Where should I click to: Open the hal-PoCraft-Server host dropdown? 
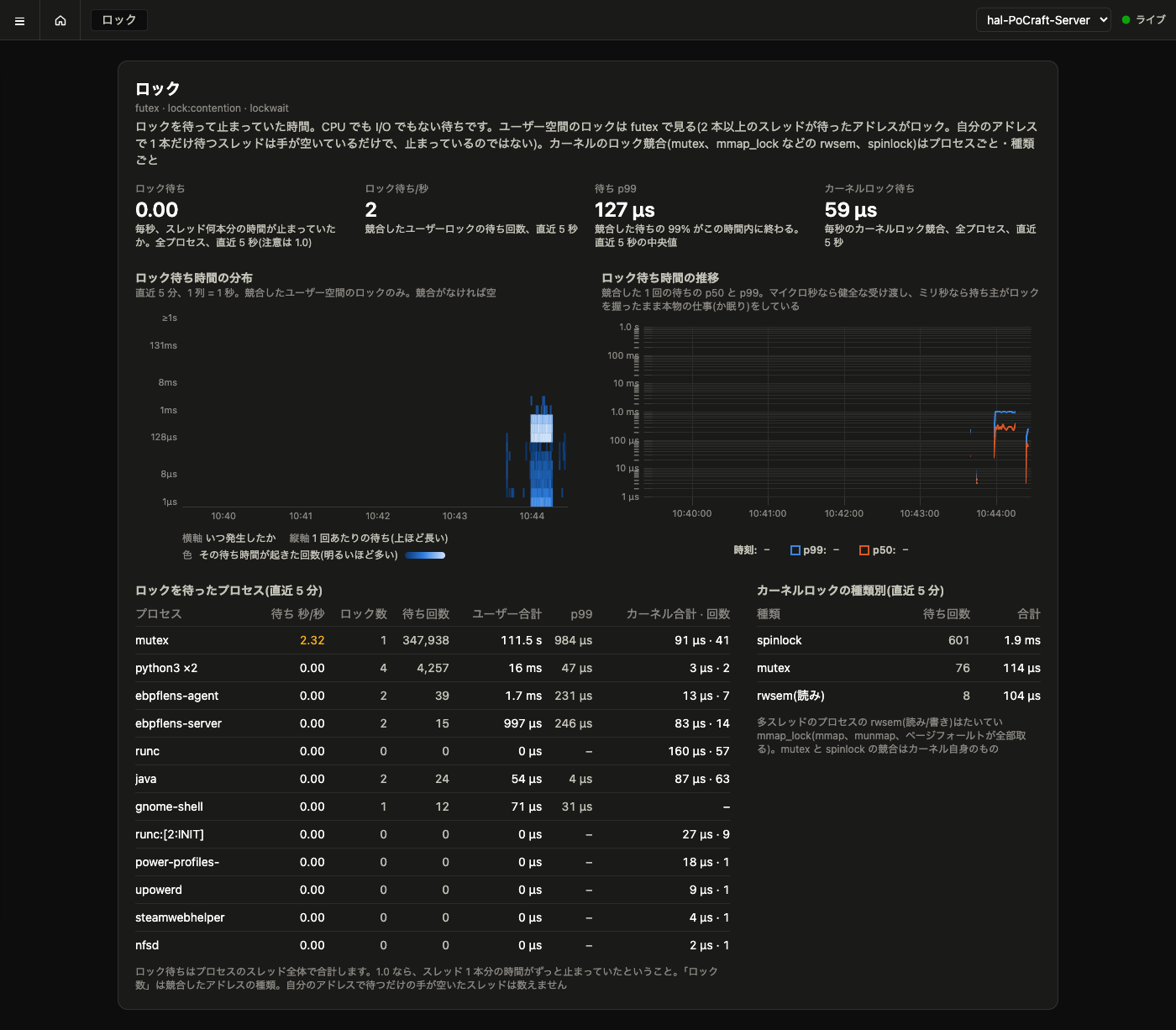pos(1043,20)
